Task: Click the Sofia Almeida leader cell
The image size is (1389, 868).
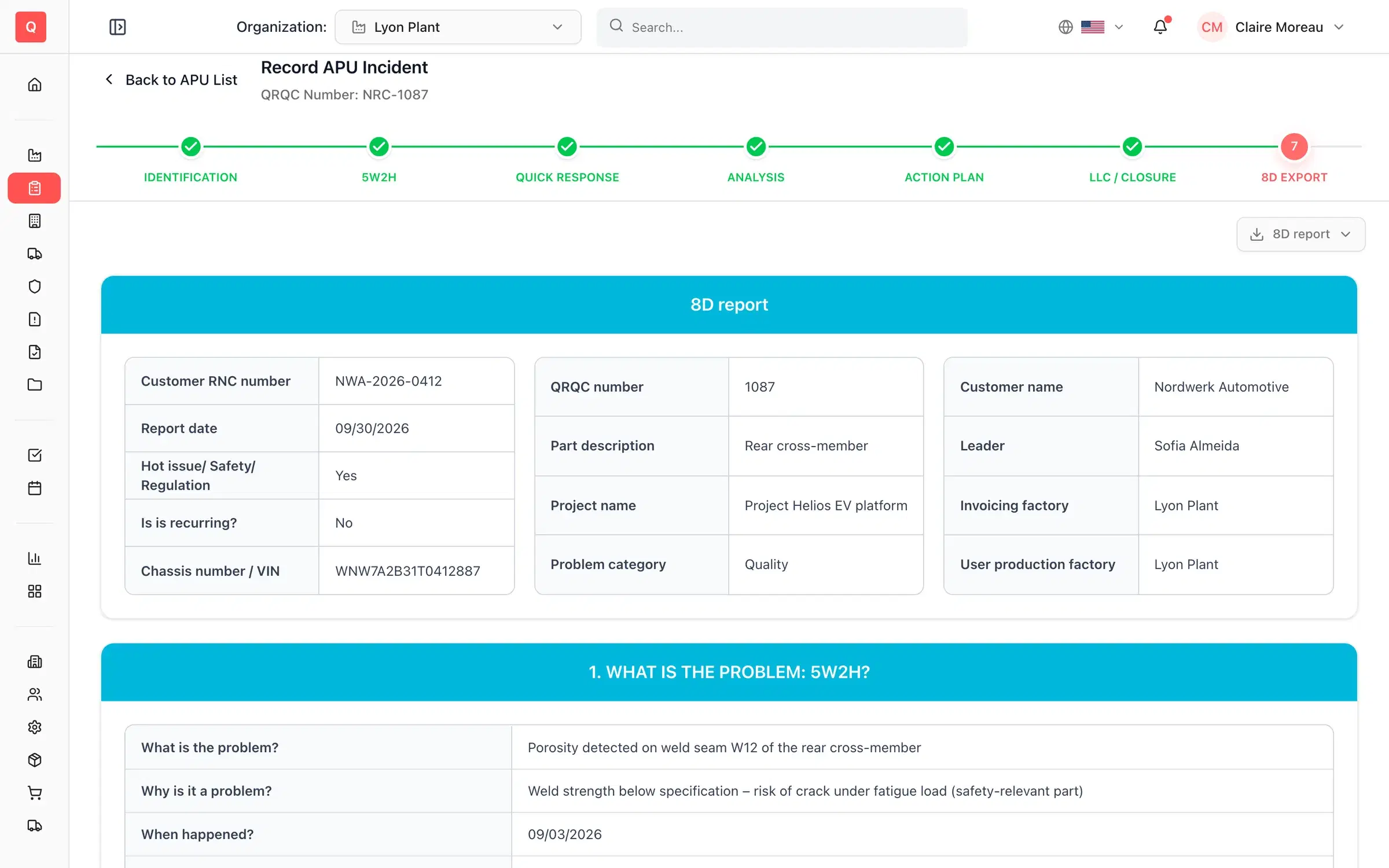Action: (x=1236, y=446)
